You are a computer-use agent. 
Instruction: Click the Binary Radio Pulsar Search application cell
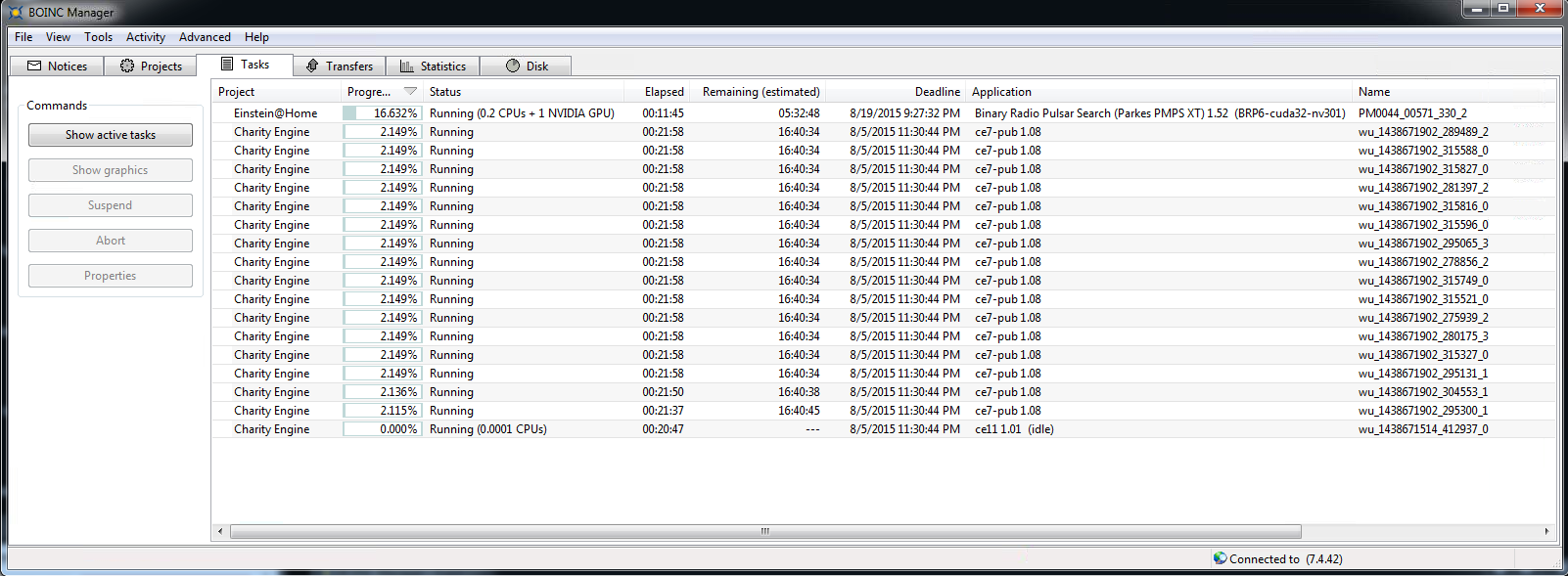click(1160, 113)
